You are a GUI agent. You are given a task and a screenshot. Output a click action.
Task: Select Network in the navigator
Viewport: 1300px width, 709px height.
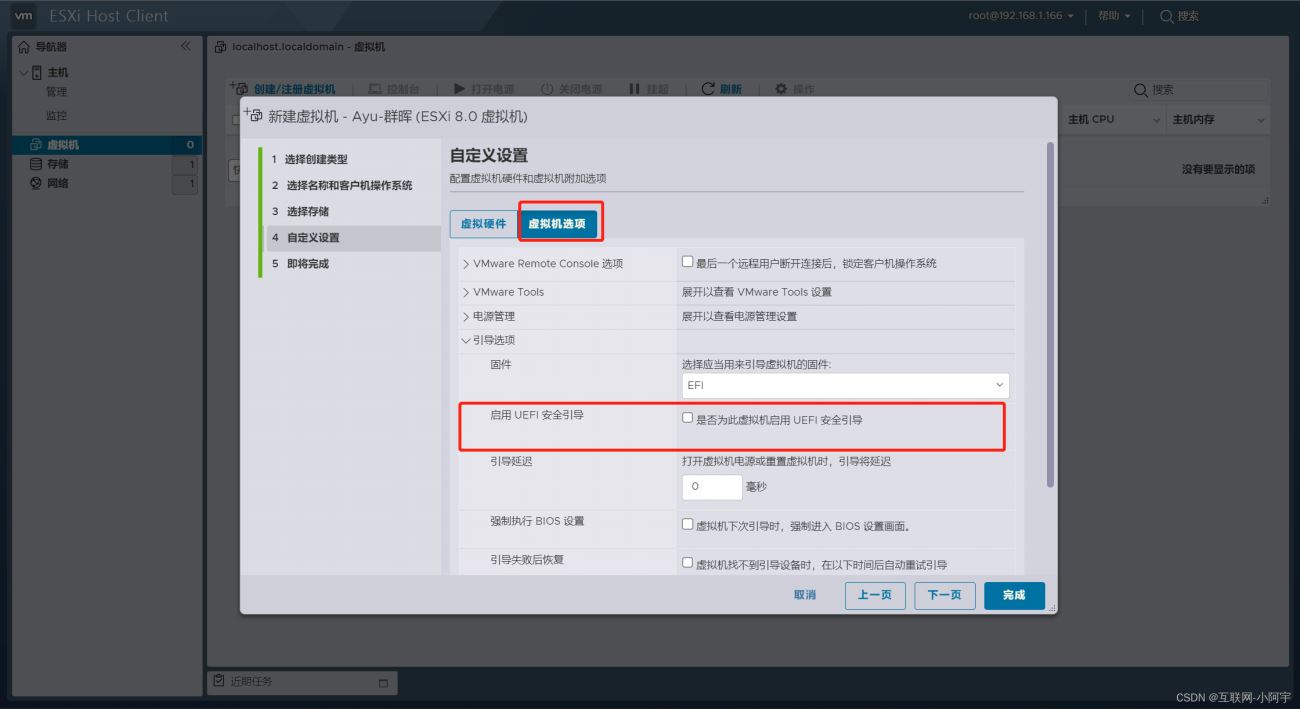(x=58, y=183)
